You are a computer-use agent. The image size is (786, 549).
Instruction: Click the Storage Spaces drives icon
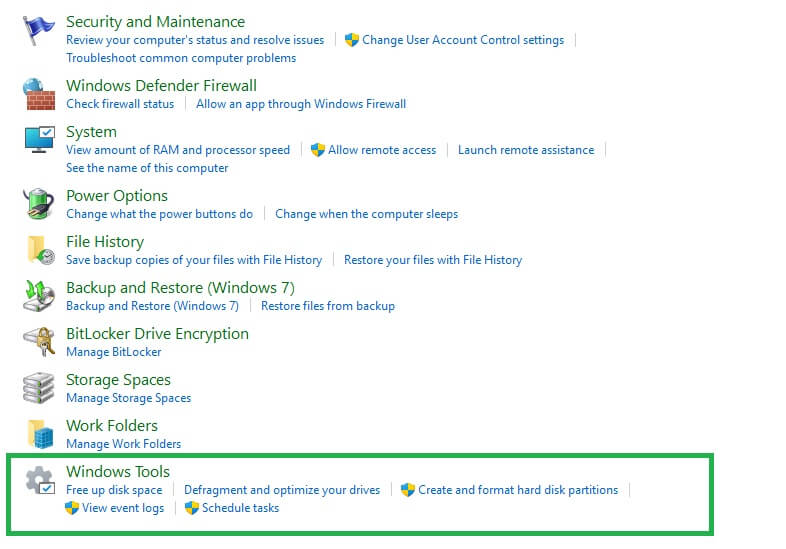(39, 388)
